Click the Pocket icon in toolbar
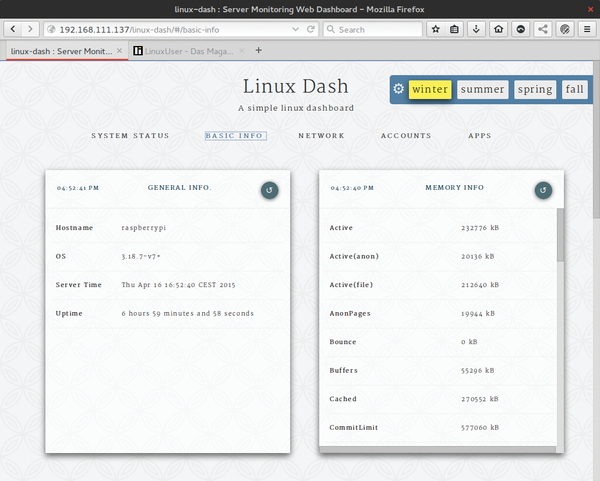Image resolution: width=600 pixels, height=481 pixels. point(521,29)
